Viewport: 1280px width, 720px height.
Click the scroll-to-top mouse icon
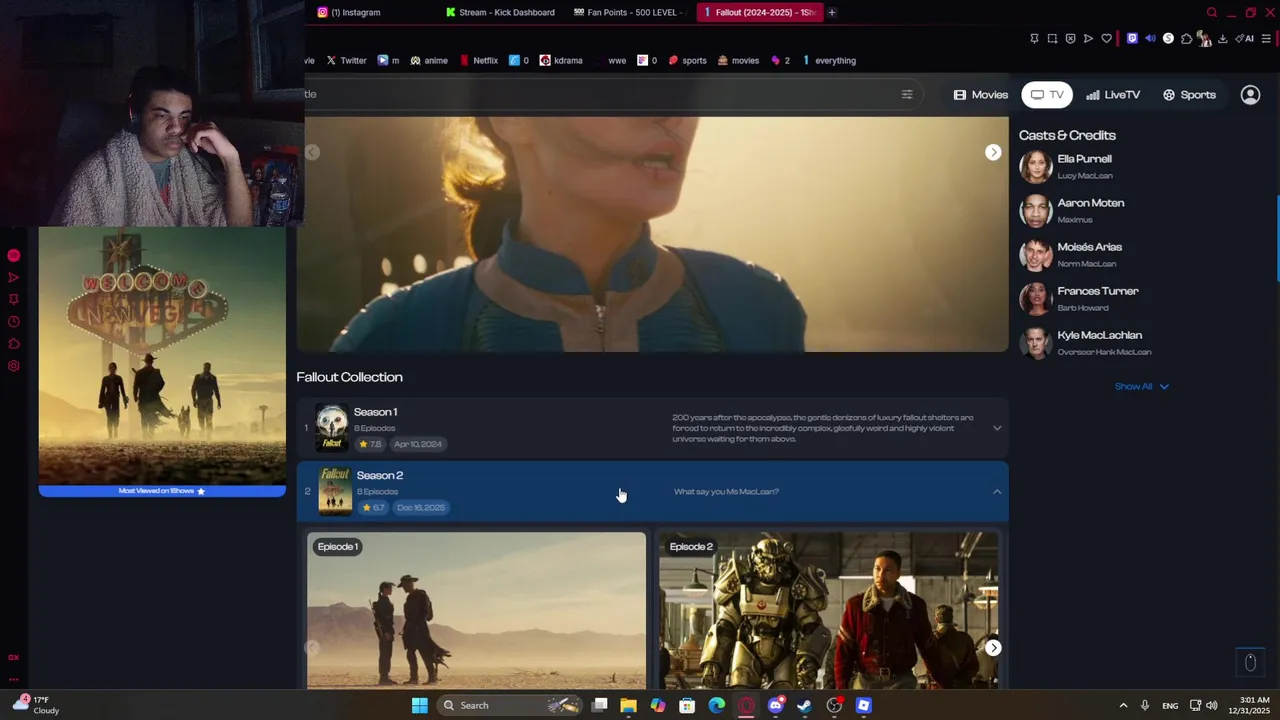[1250, 662]
